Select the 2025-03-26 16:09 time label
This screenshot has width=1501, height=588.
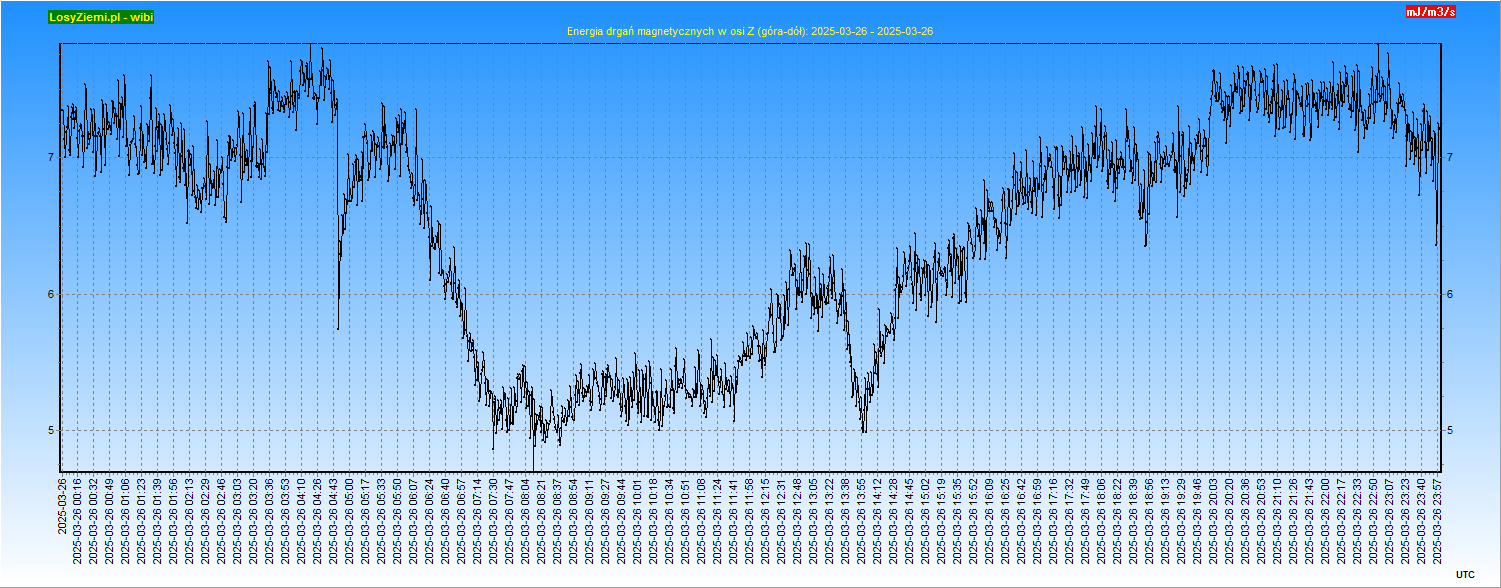[x=990, y=520]
